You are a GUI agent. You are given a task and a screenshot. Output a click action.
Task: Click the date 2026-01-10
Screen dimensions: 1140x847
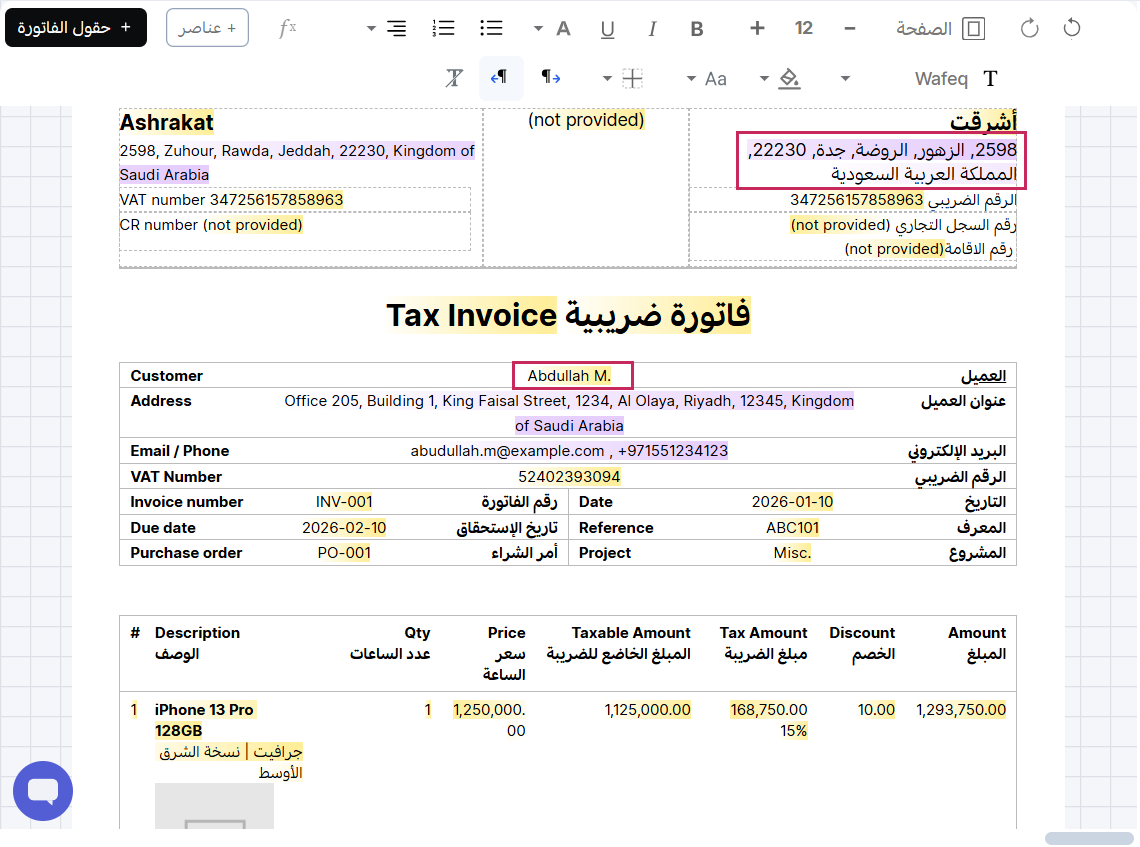[x=792, y=502]
